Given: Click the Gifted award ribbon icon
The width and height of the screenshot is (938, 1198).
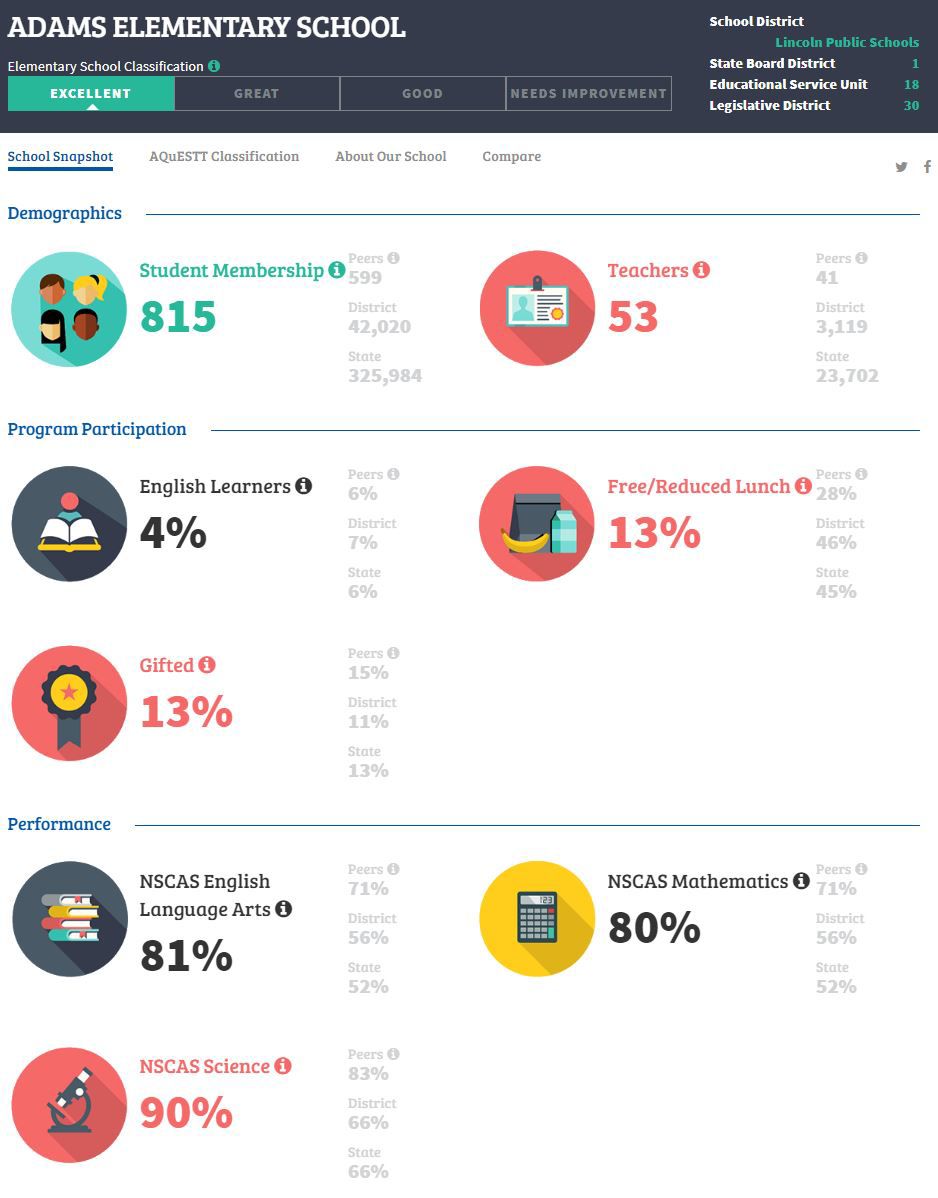Looking at the screenshot, I should [x=69, y=703].
